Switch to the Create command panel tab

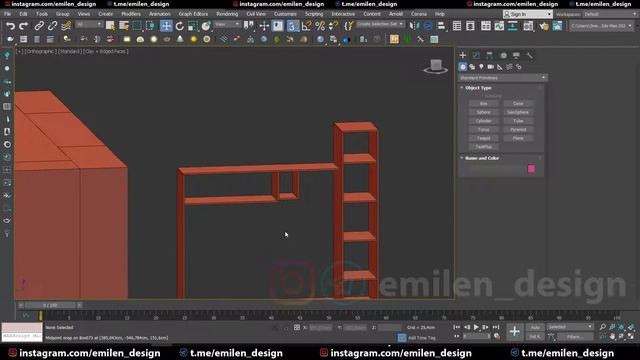coord(462,55)
